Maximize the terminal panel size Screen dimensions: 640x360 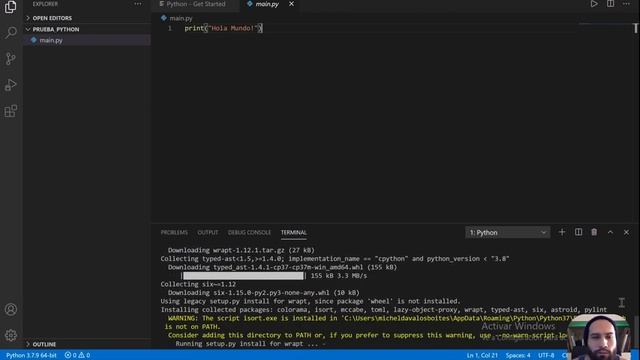tap(610, 232)
